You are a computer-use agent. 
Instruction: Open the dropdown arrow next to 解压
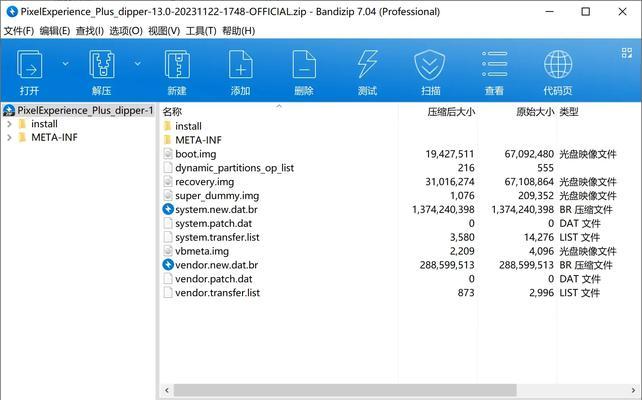[x=138, y=63]
